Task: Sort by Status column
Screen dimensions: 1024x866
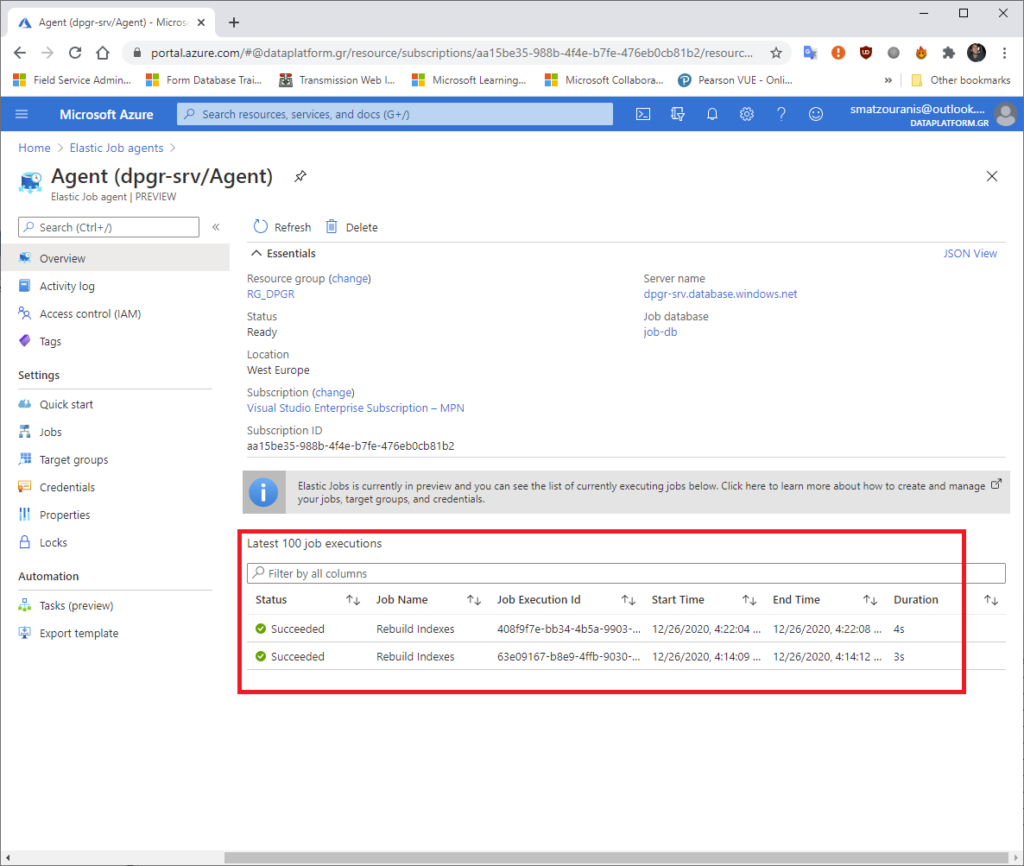Action: pyautogui.click(x=353, y=600)
